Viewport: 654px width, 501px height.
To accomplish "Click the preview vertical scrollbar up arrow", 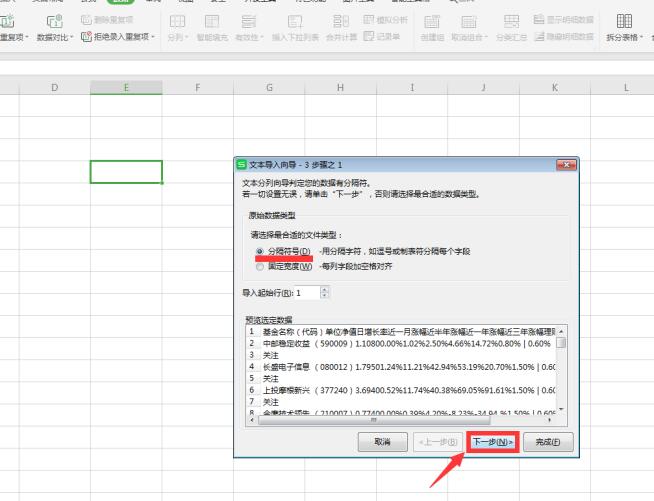I will (x=561, y=331).
